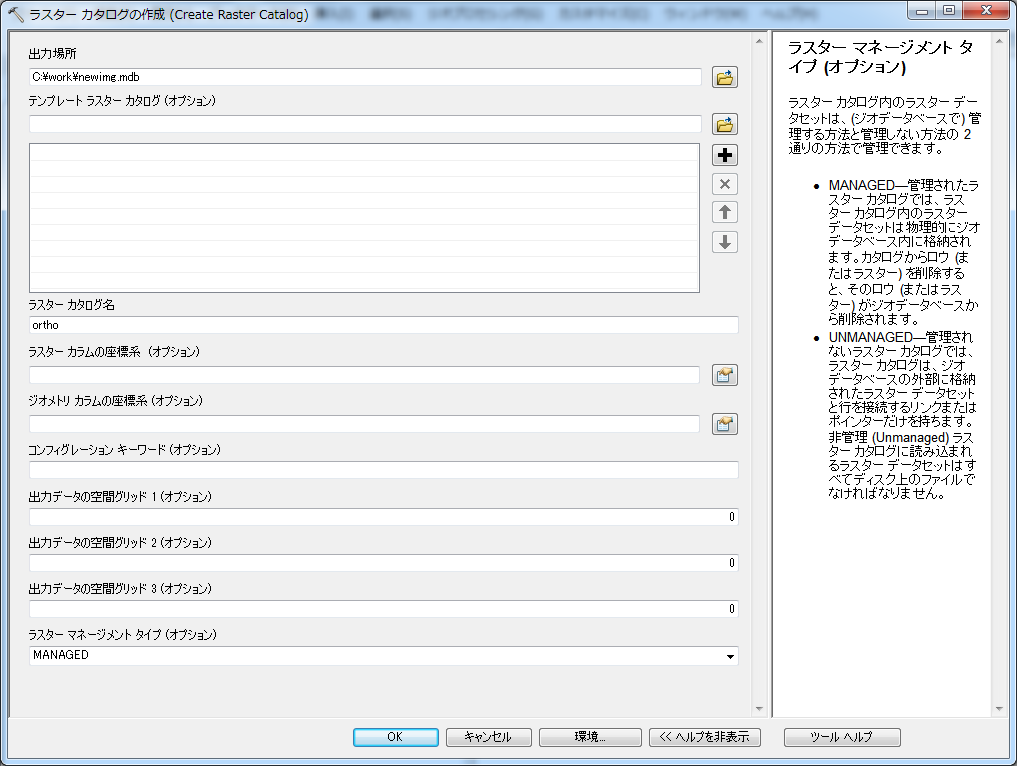Hide help with ヘルプを非表示 button

coord(705,737)
